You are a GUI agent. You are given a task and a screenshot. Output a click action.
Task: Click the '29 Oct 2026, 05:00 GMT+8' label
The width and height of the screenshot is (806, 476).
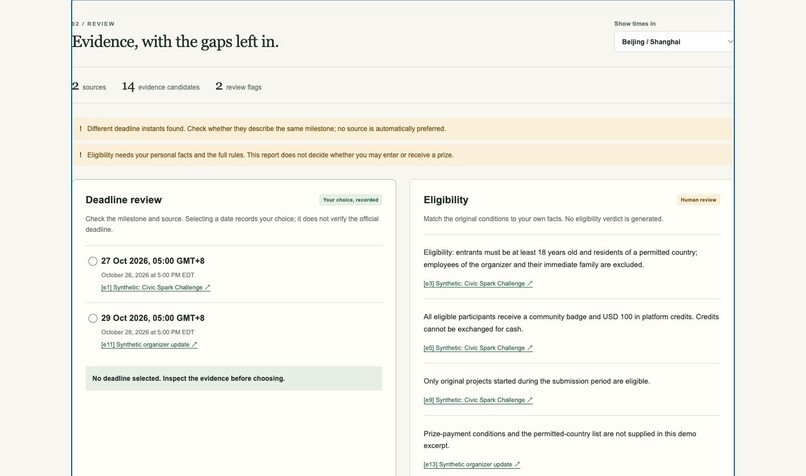point(153,318)
